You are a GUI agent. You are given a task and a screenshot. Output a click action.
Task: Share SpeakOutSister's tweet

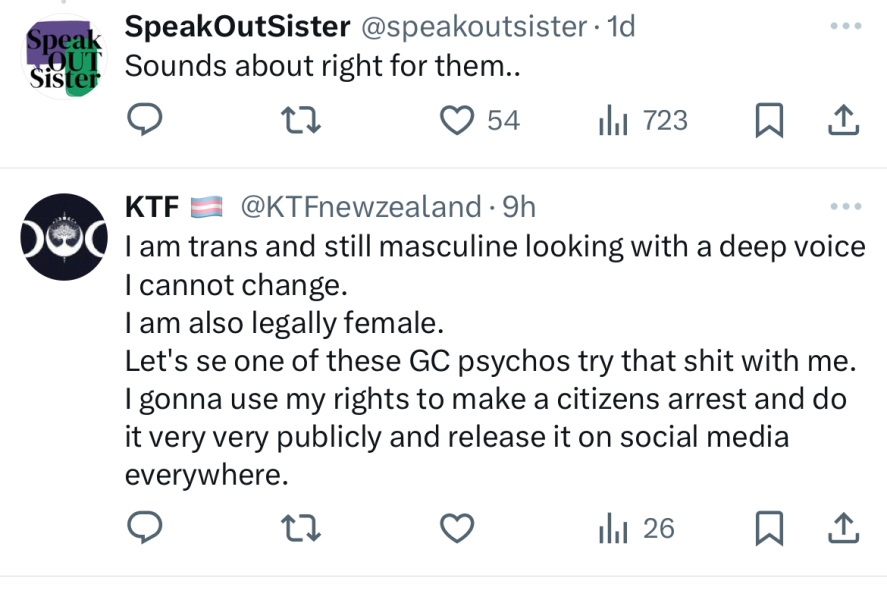(844, 120)
